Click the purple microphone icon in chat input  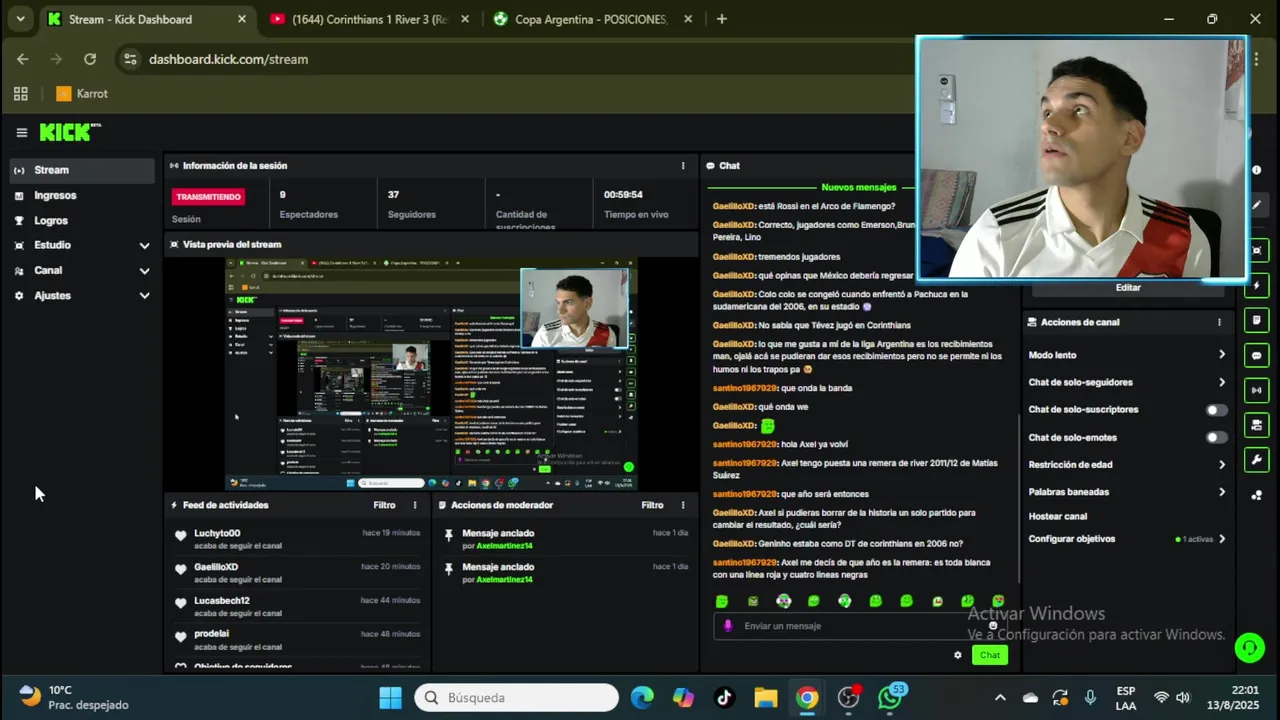[727, 626]
